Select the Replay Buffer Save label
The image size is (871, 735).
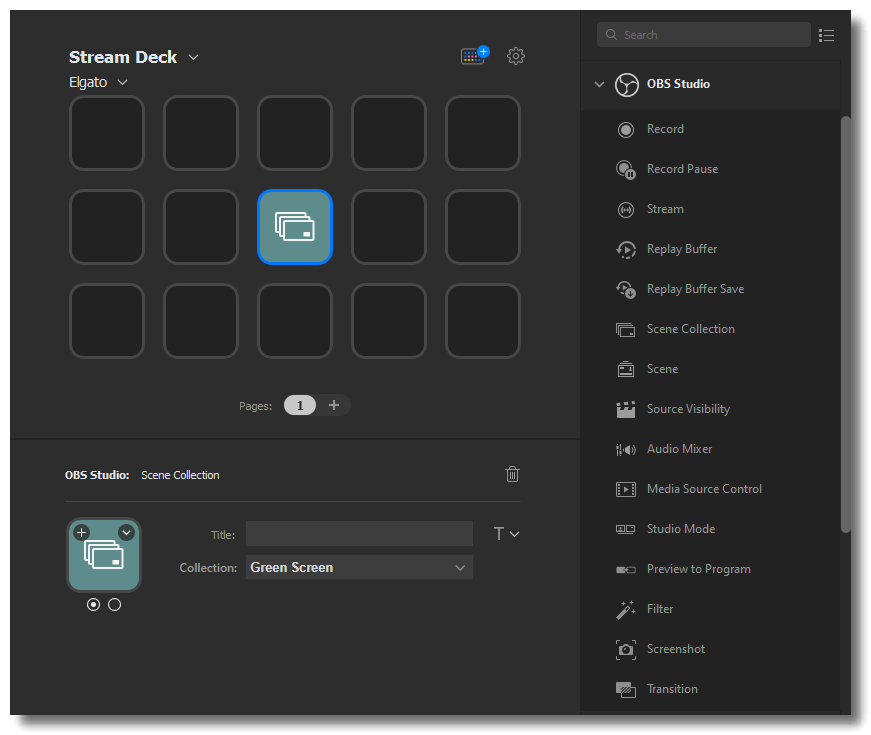pos(695,289)
